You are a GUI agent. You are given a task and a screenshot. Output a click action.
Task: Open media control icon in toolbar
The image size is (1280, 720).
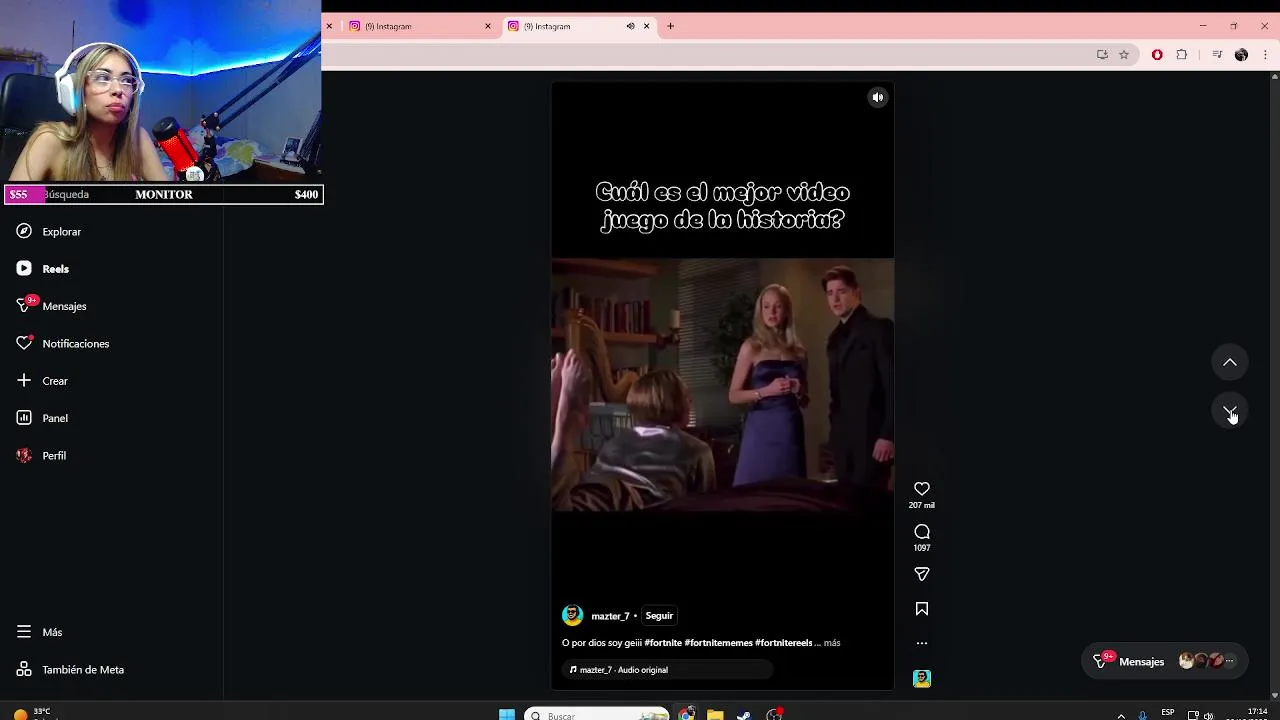click(x=1217, y=55)
